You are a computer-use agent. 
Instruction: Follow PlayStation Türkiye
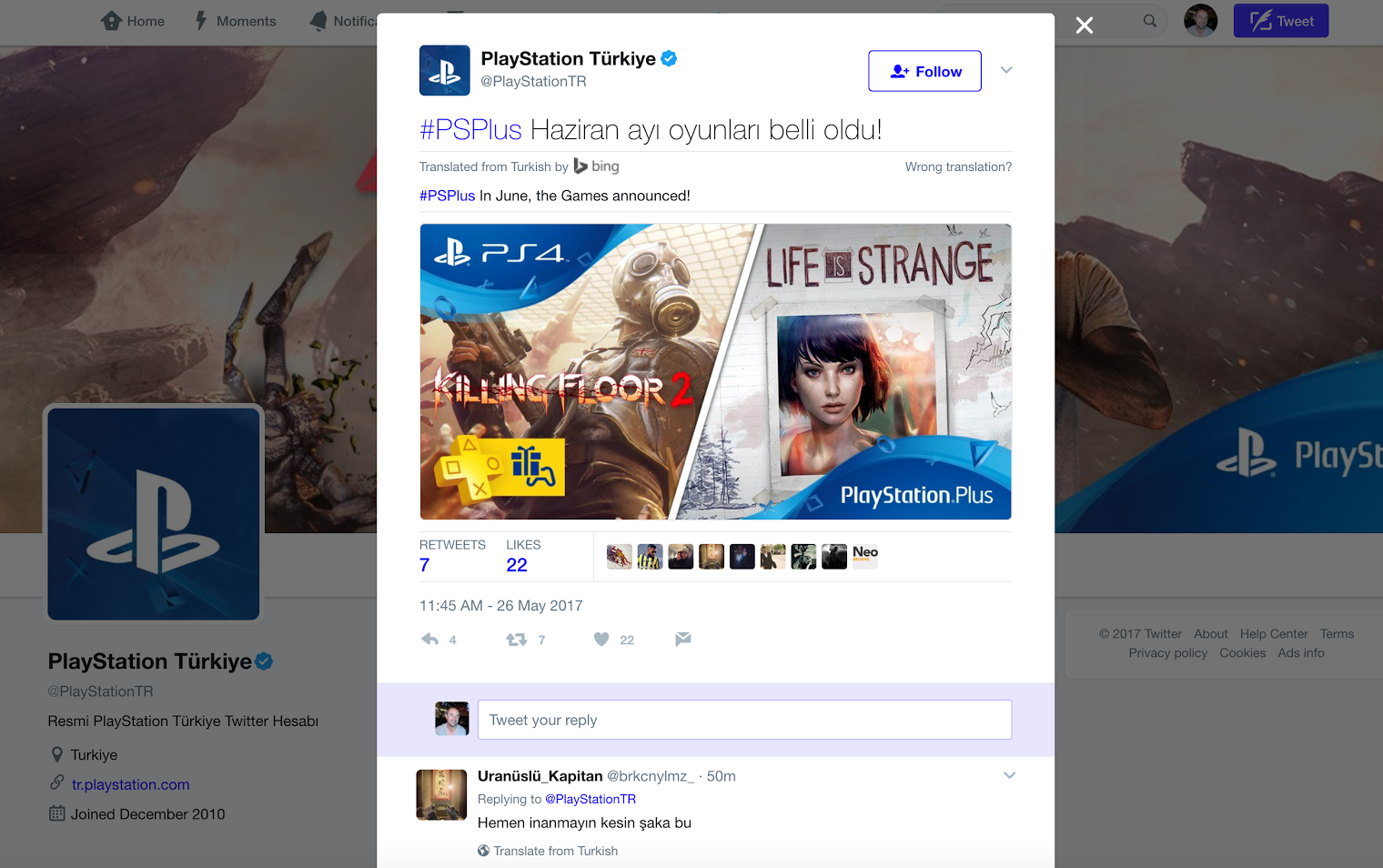click(x=924, y=71)
